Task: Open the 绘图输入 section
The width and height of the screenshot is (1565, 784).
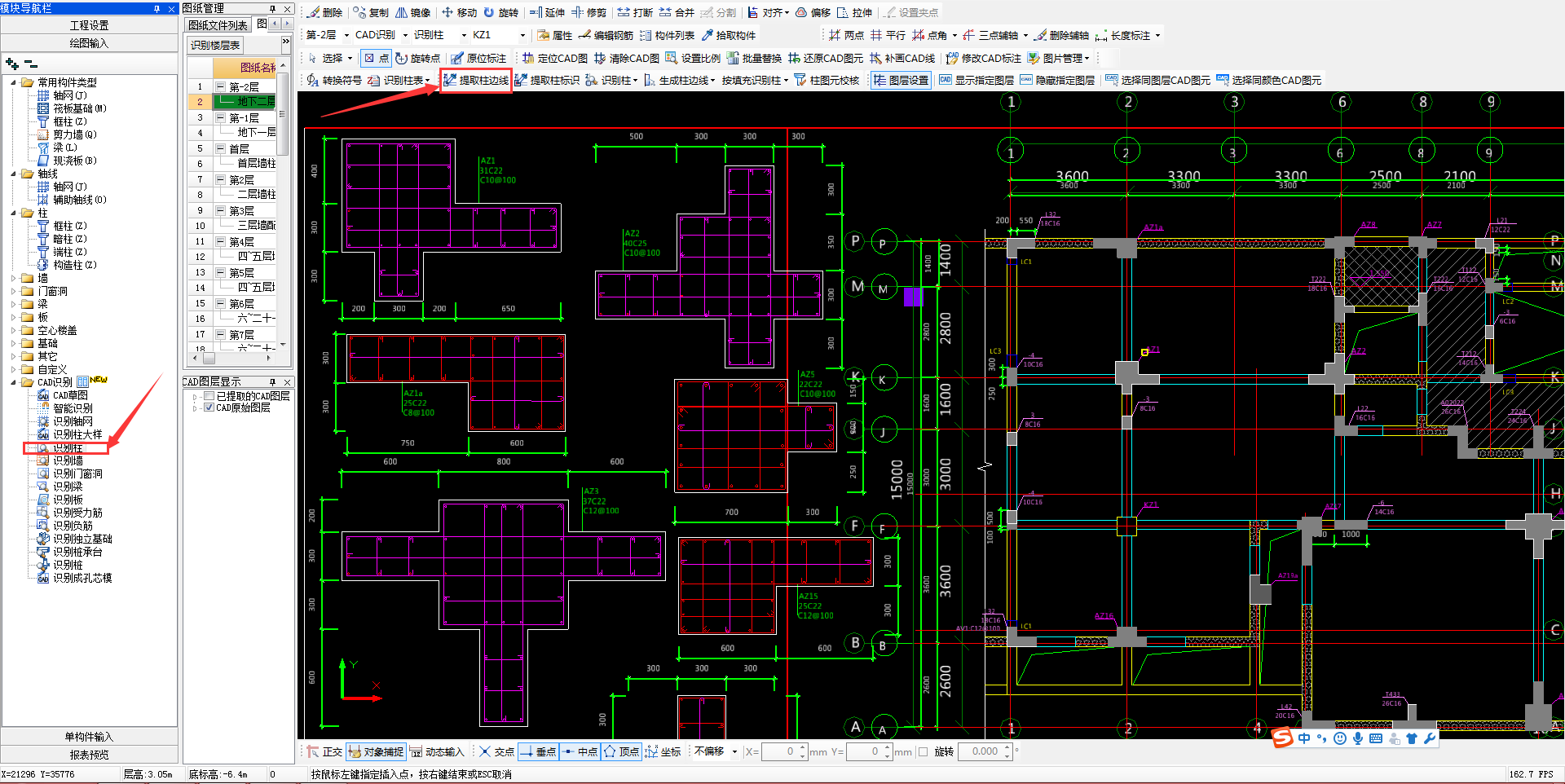Action: 89,43
